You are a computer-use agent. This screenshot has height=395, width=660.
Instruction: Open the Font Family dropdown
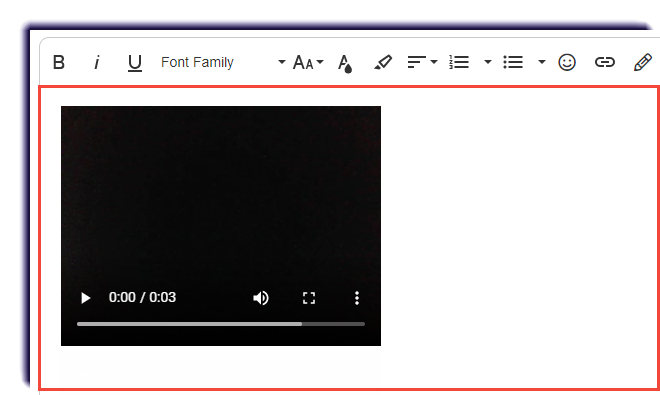click(223, 62)
